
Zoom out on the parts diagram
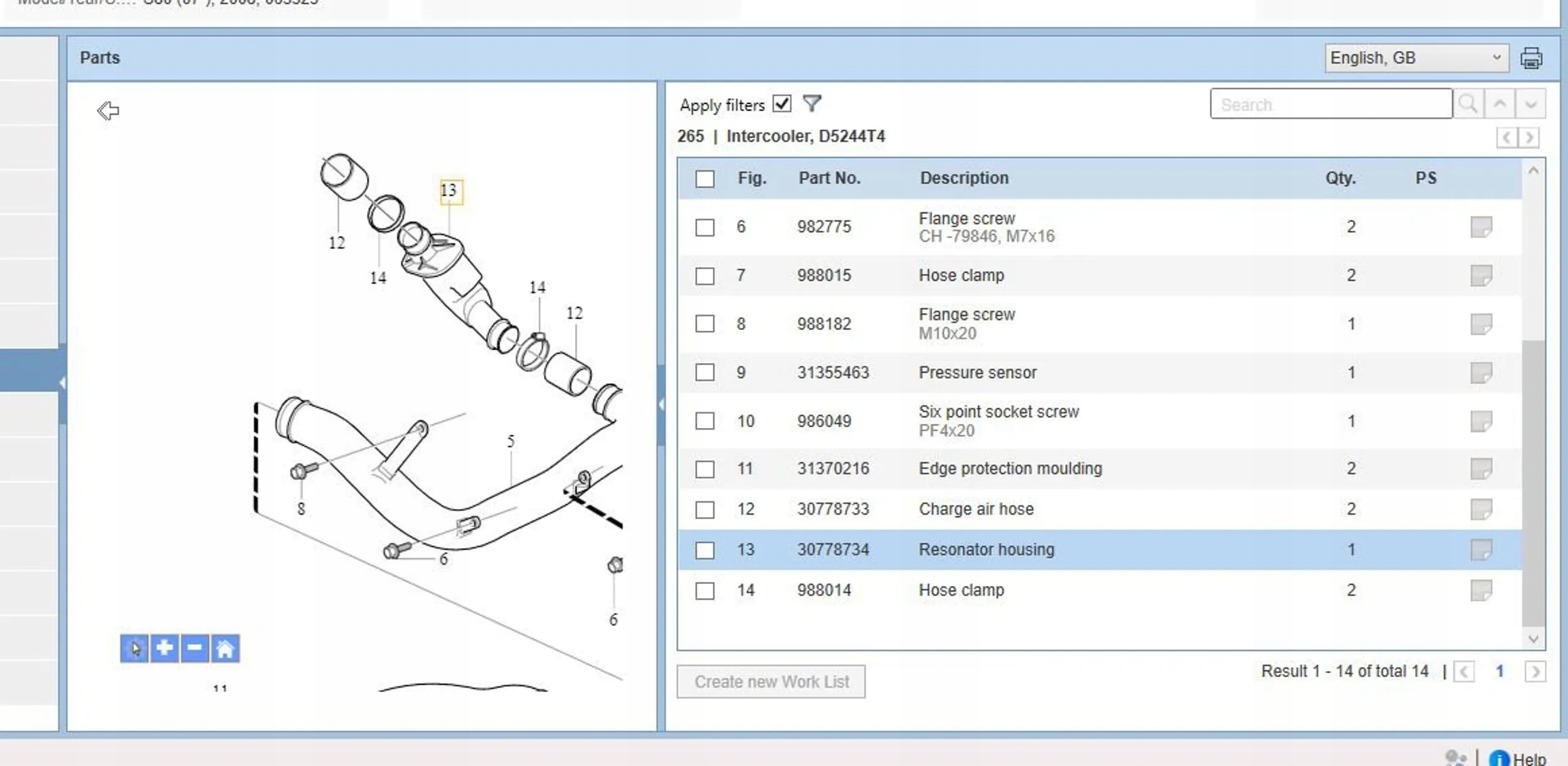[194, 648]
